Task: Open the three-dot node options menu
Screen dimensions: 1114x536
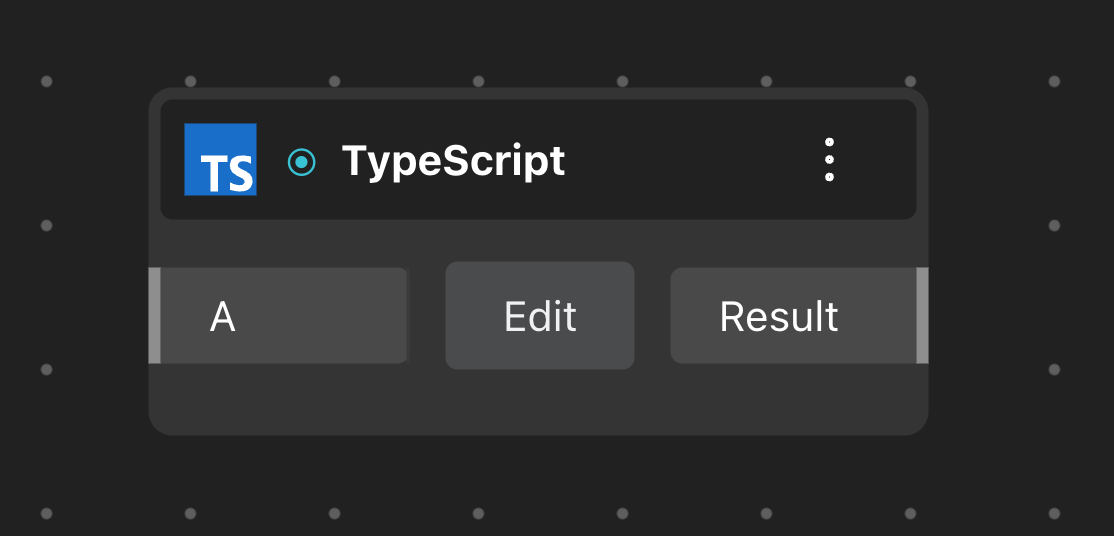Action: coord(829,160)
